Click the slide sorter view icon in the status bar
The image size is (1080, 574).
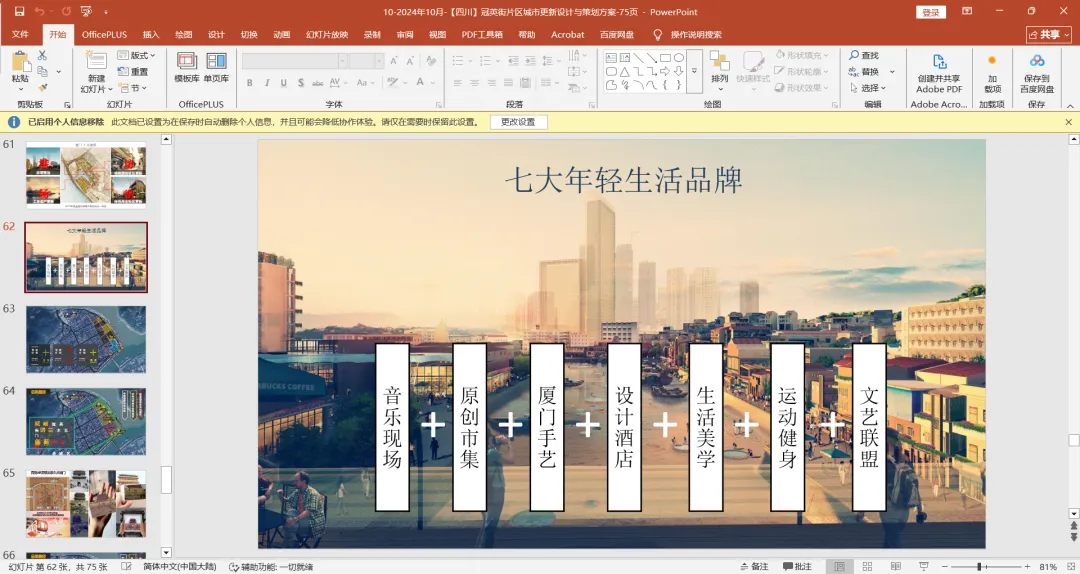(x=867, y=566)
